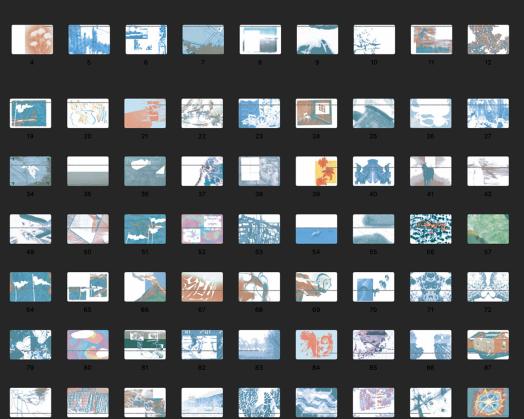This screenshot has height=419, width=524.
Task: Open thumbnail 57 green watercolor image
Action: [488, 229]
